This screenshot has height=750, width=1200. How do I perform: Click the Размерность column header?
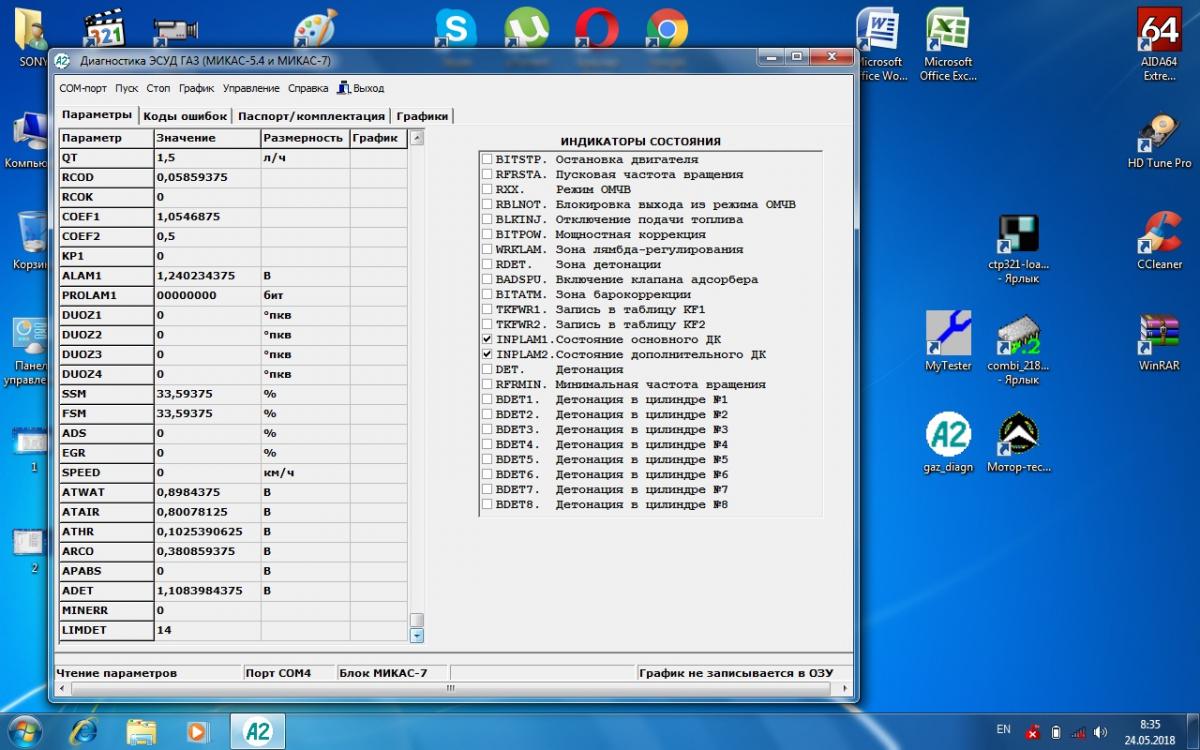pos(304,138)
